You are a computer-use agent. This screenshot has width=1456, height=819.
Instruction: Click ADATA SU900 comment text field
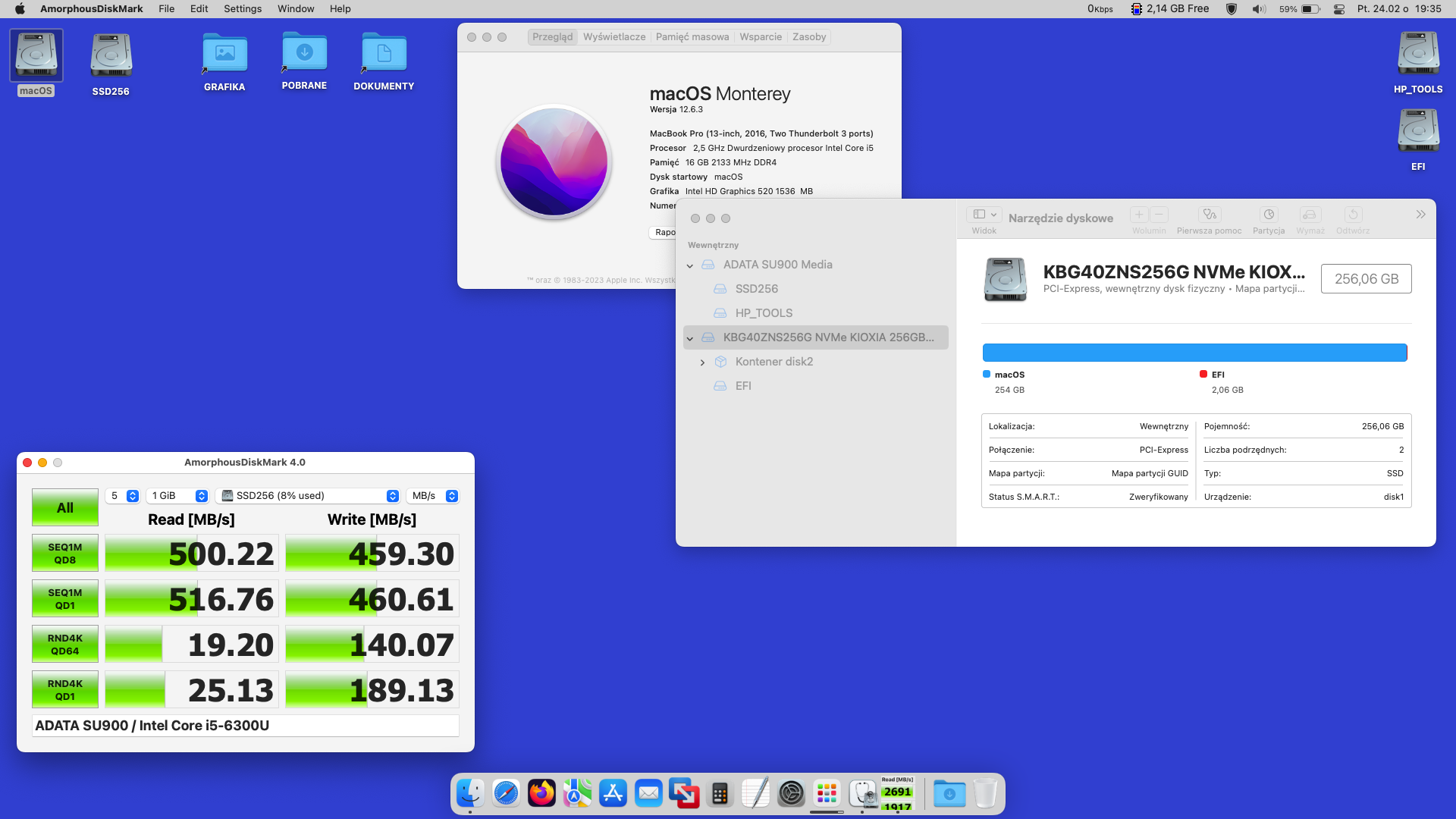(x=246, y=726)
